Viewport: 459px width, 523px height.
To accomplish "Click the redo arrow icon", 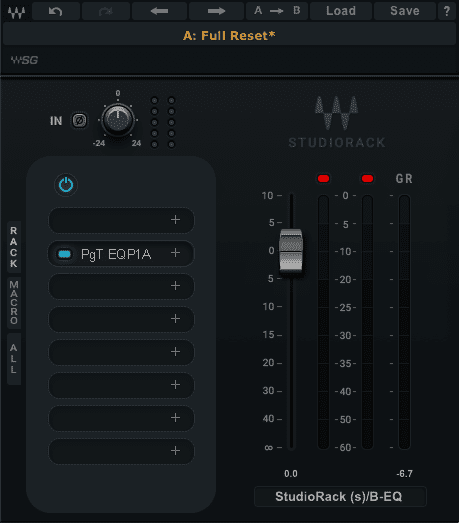I will pyautogui.click(x=106, y=11).
